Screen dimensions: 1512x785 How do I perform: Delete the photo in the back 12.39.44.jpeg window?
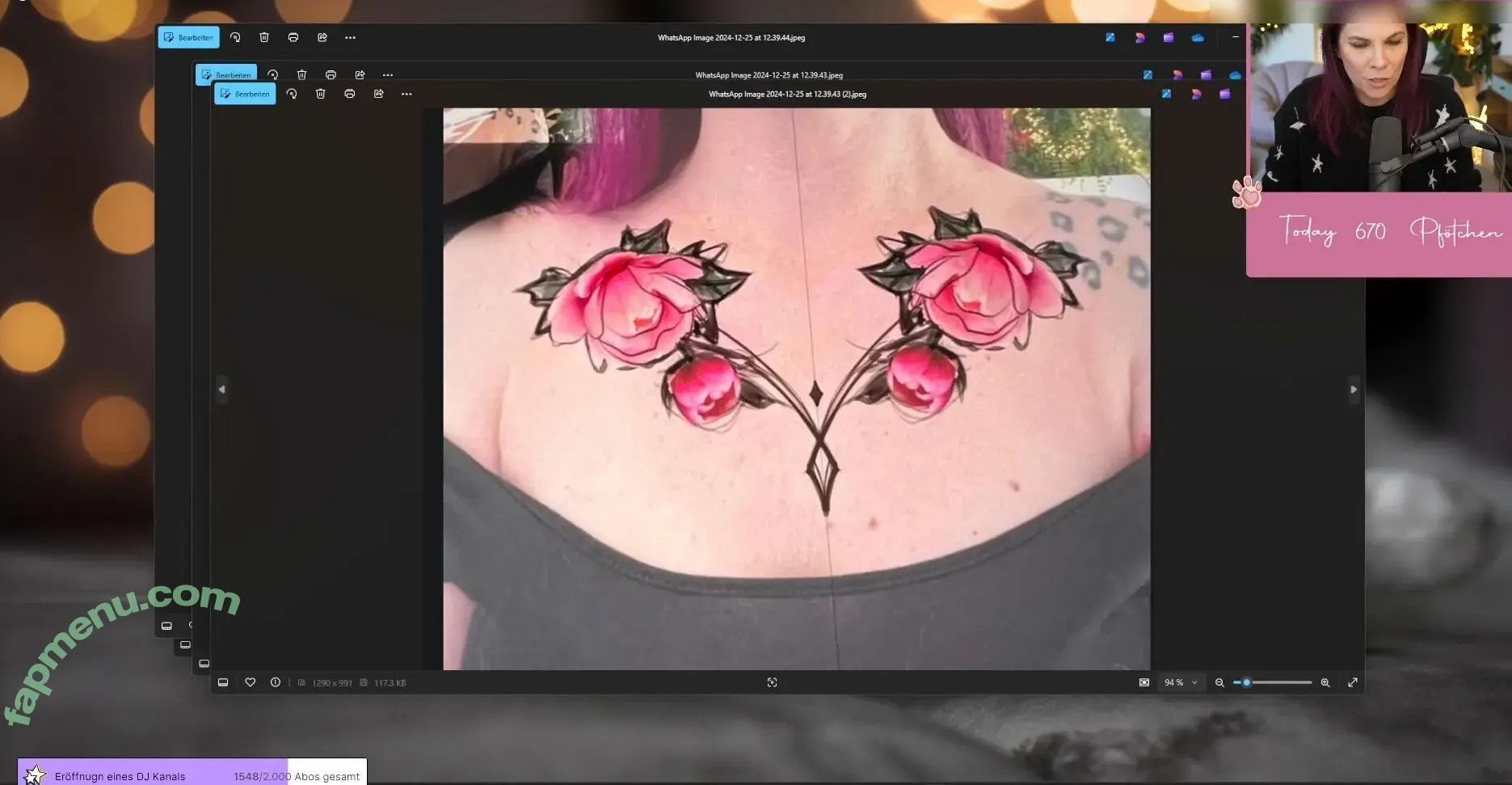tap(264, 37)
